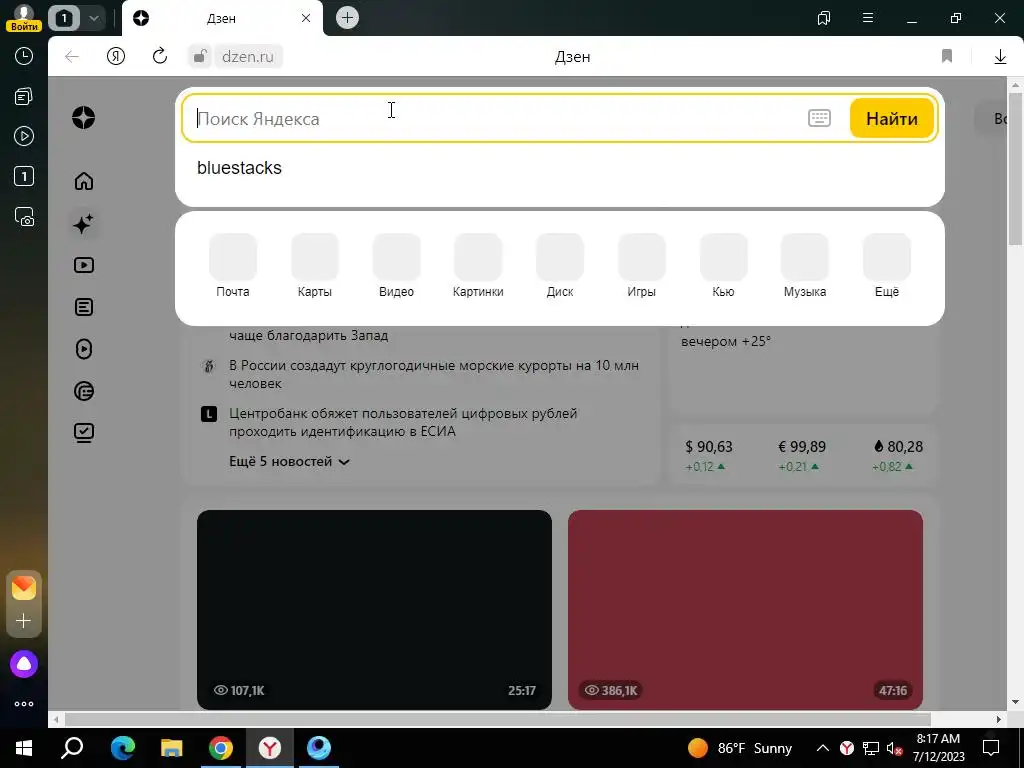Launch Microsoft Edge from taskbar
Image resolution: width=1024 pixels, height=768 pixels.
click(123, 748)
